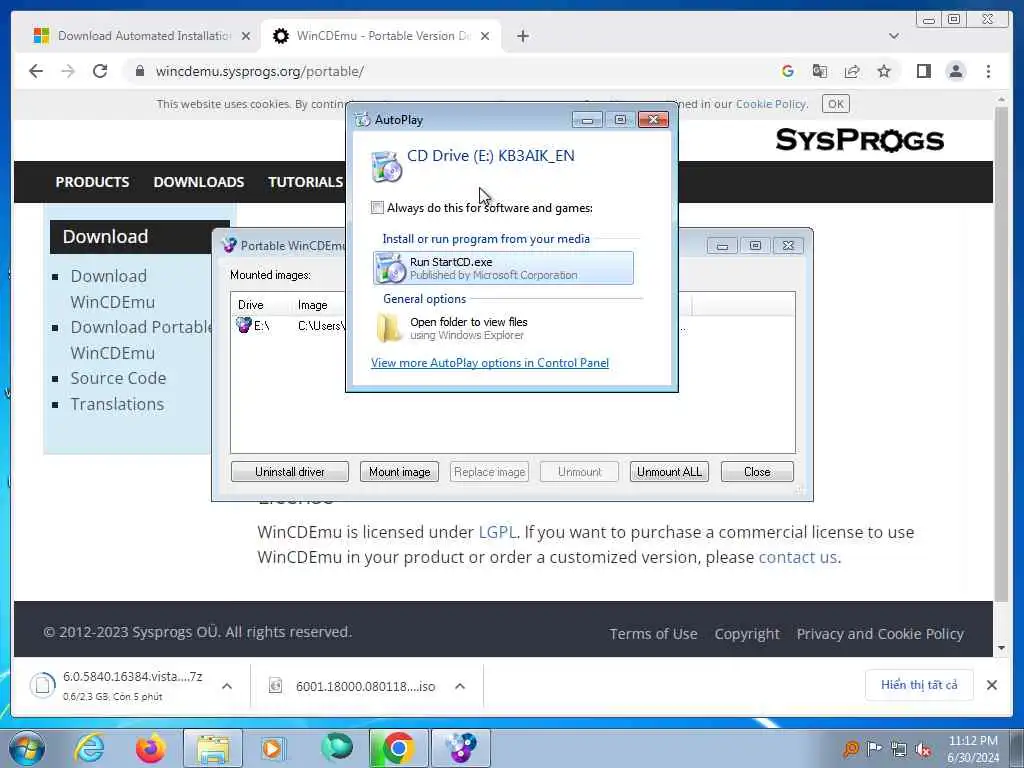Click the padlock site info icon
1024x768 pixels.
pyautogui.click(x=140, y=71)
